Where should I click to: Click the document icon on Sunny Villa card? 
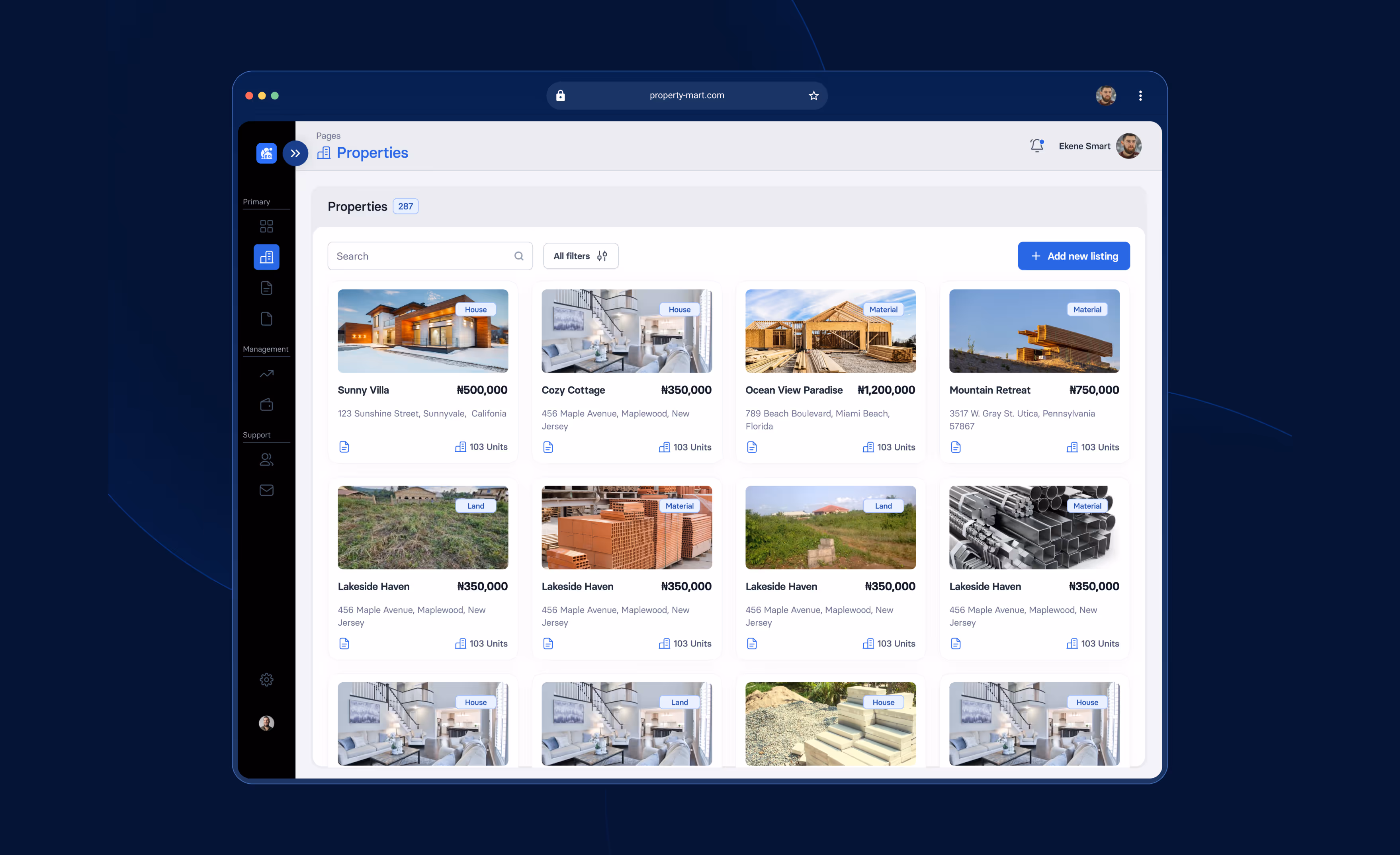pos(344,447)
